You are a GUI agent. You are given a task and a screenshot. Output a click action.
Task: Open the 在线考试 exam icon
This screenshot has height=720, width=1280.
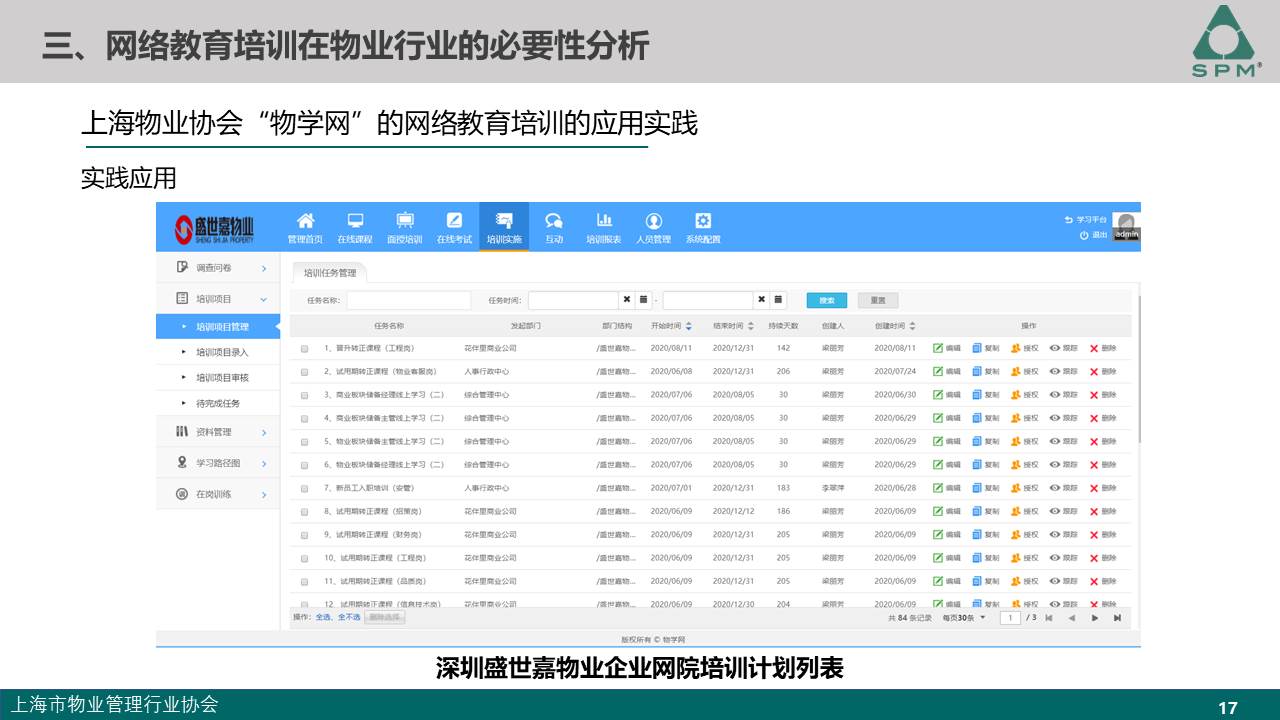tap(453, 221)
